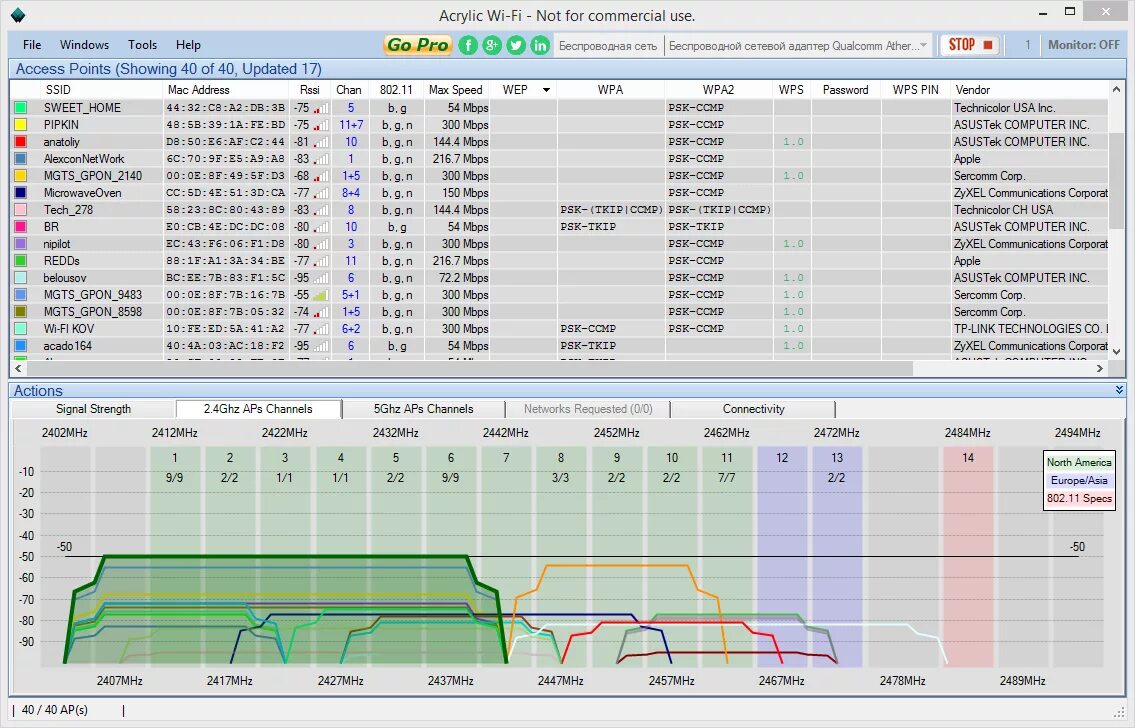Click channel 12 band in graph
Viewport: 1135px width, 728px height.
(782, 556)
